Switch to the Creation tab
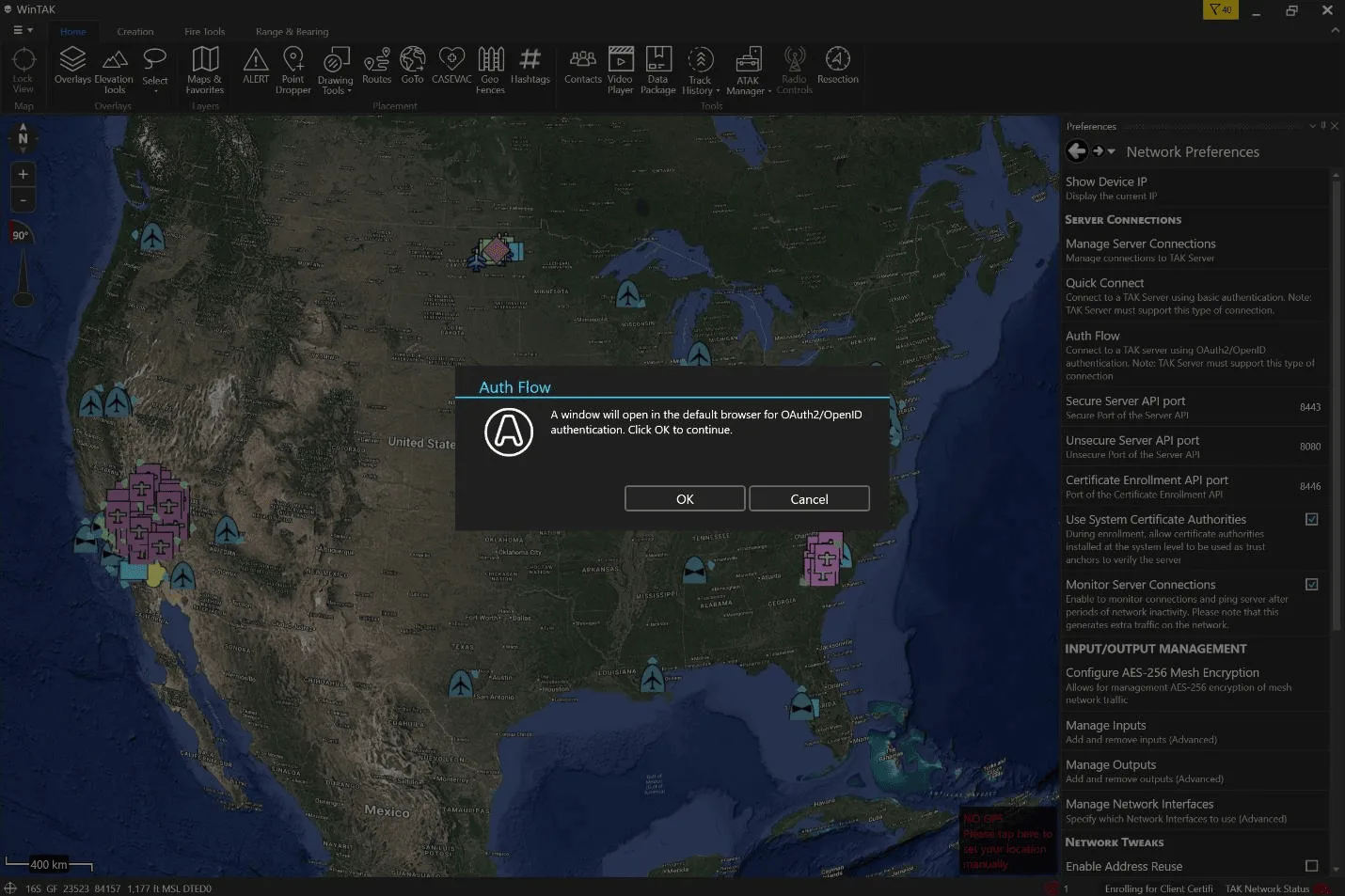 [x=135, y=31]
